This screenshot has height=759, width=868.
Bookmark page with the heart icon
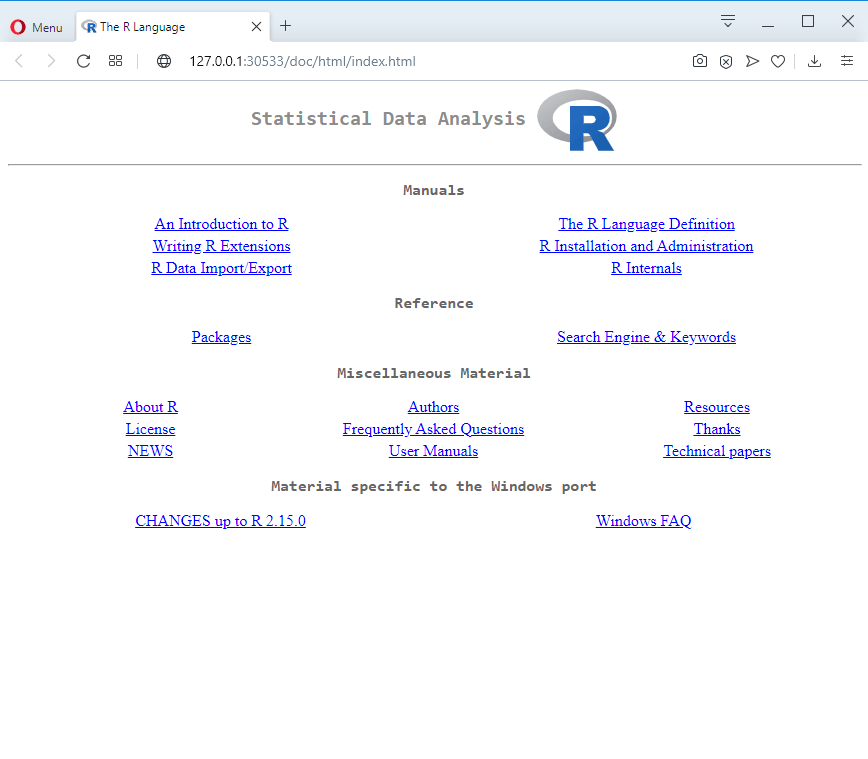(778, 61)
